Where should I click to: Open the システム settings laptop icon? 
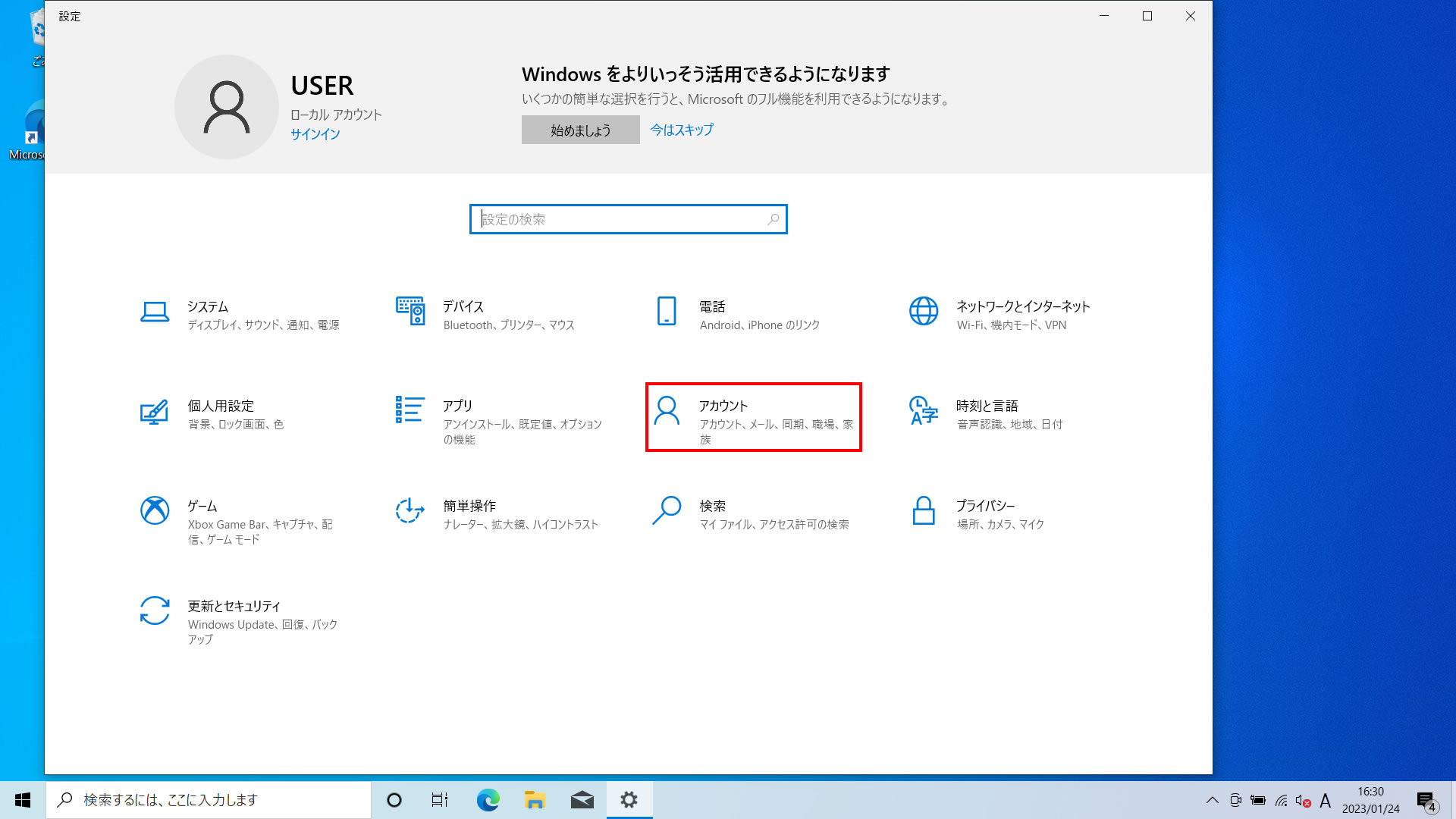(155, 312)
